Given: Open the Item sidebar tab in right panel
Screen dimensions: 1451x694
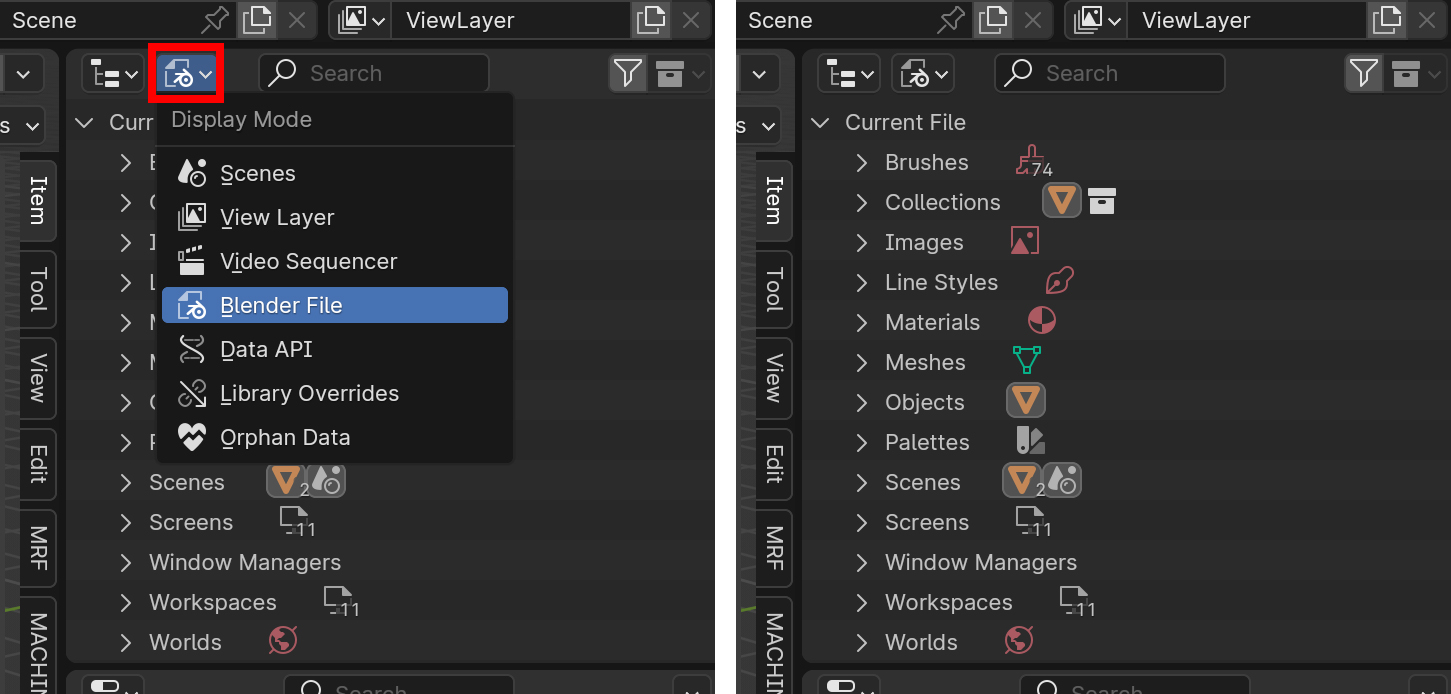Looking at the screenshot, I should (774, 200).
